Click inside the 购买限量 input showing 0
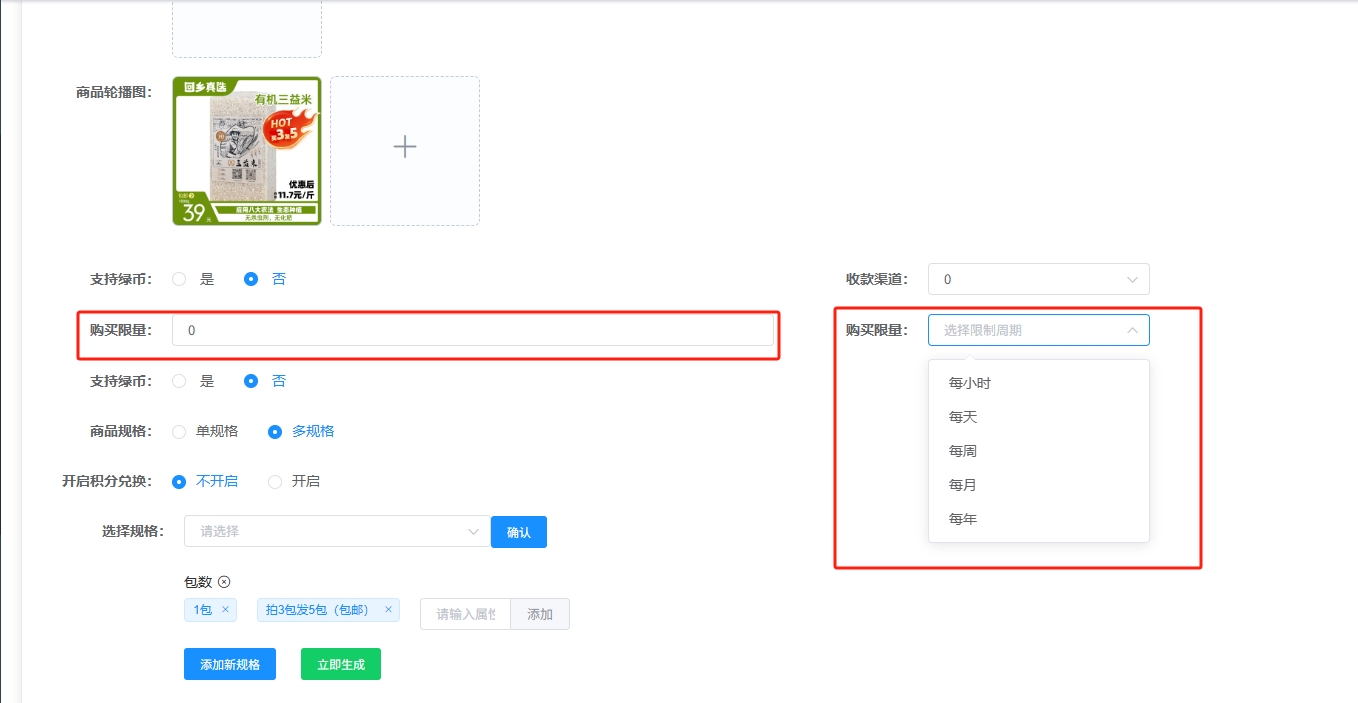Screen dimensions: 1358x703 pyautogui.click(x=474, y=330)
